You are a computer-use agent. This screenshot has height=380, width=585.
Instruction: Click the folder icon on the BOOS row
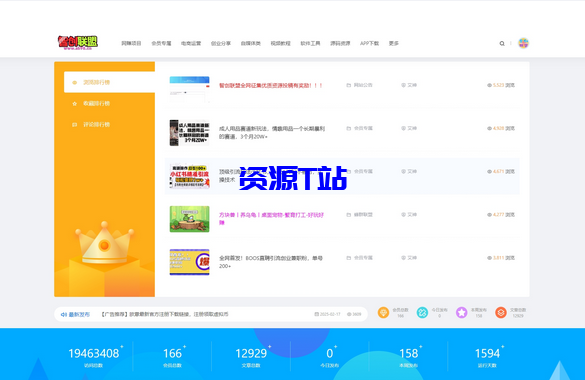pyautogui.click(x=349, y=258)
